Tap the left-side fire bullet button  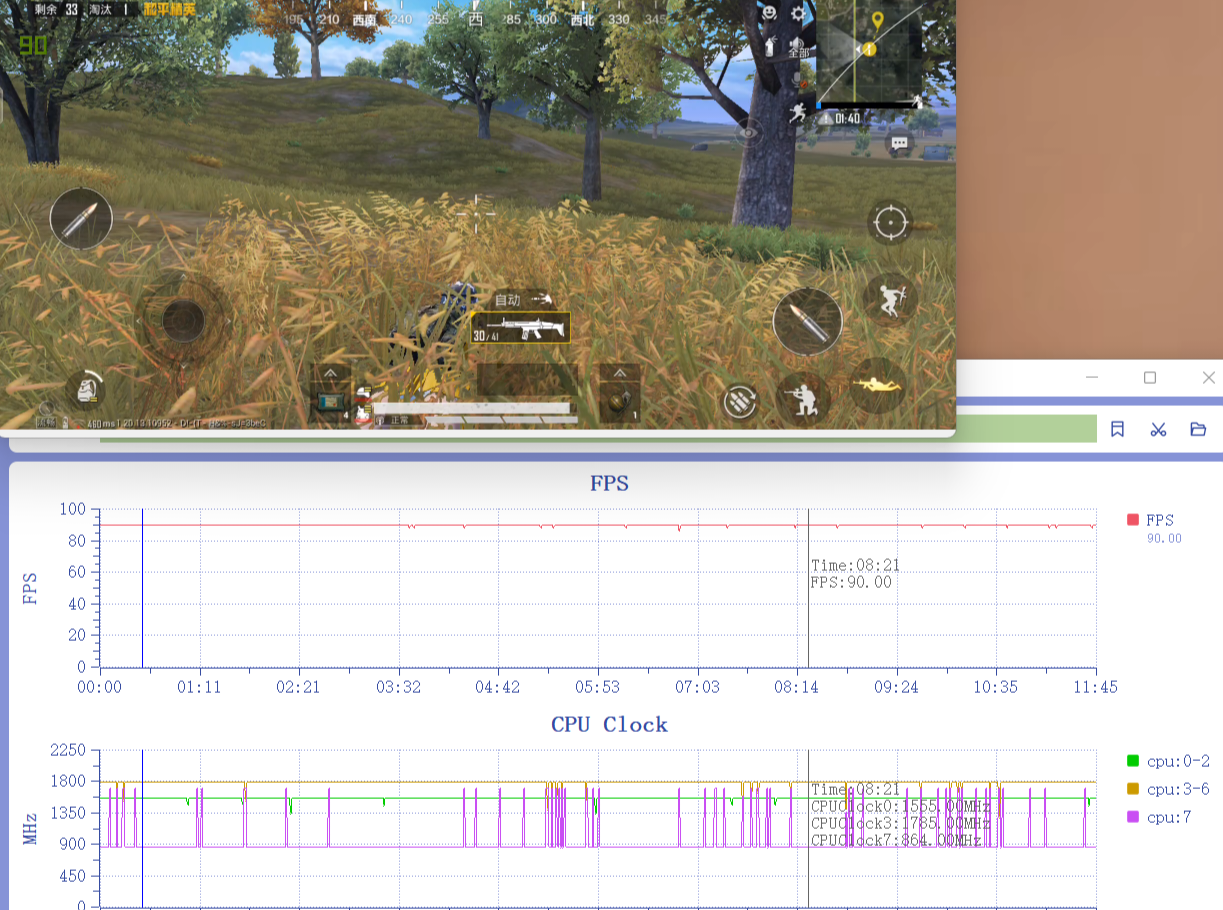[80, 219]
